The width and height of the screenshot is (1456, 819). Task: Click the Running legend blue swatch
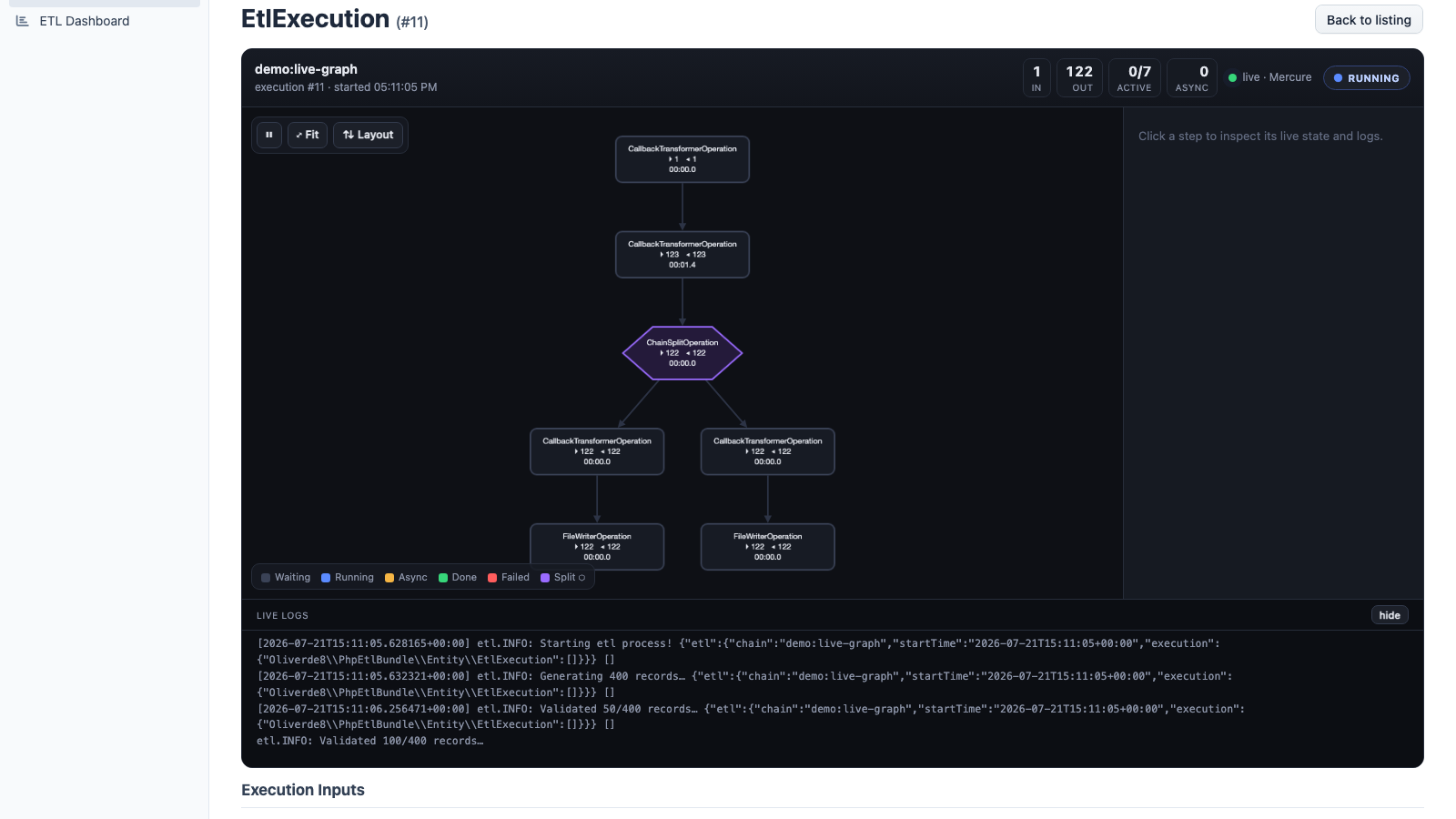point(326,578)
